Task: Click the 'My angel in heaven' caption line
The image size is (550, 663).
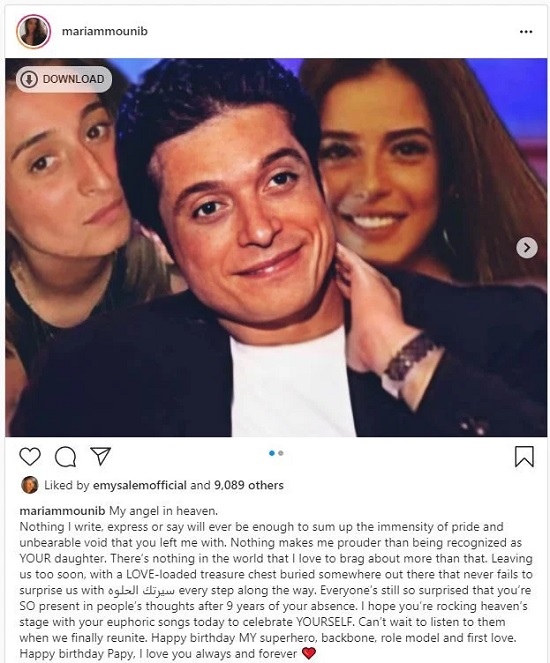Action: pyautogui.click(x=164, y=511)
